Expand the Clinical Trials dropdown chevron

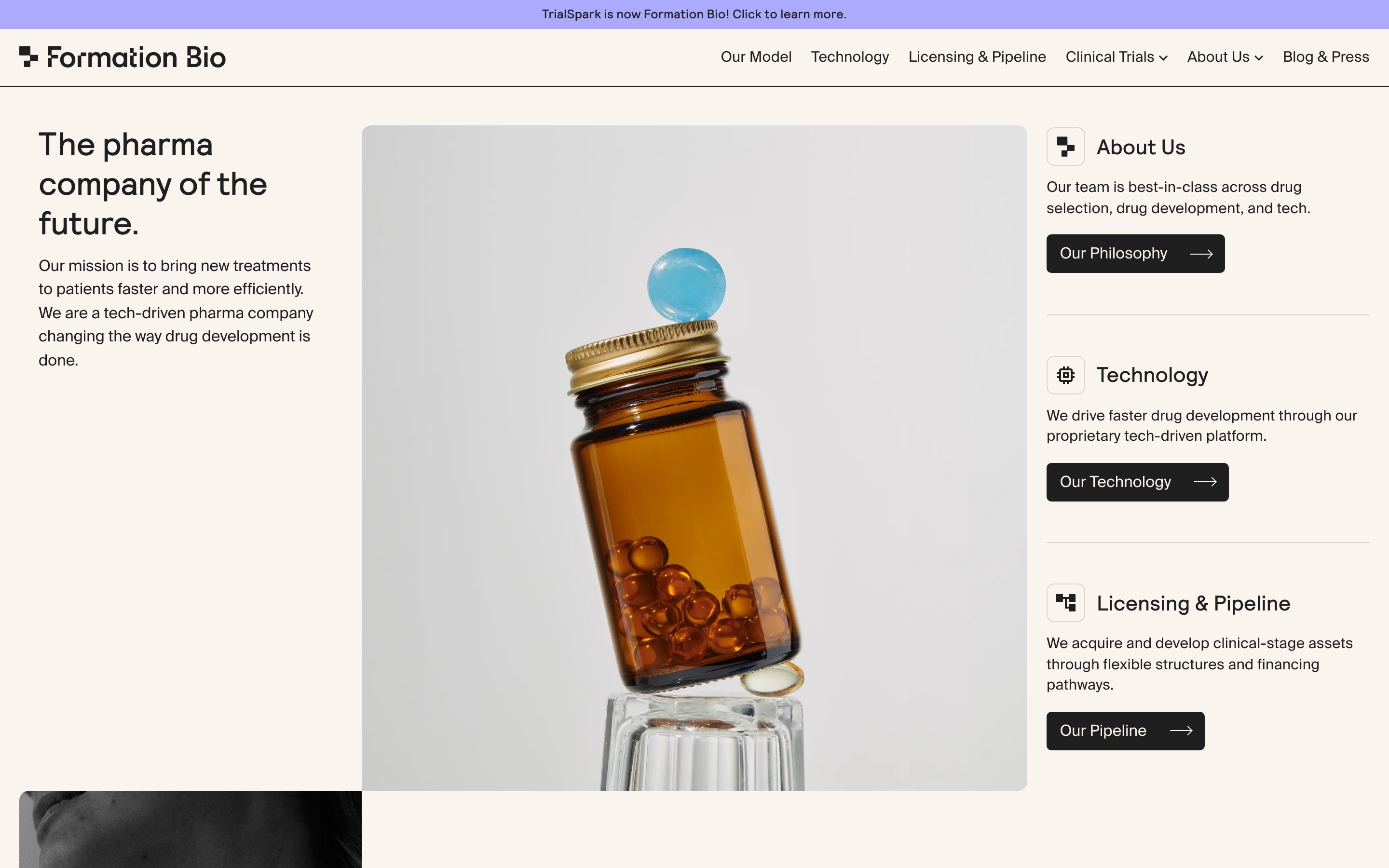(1163, 58)
